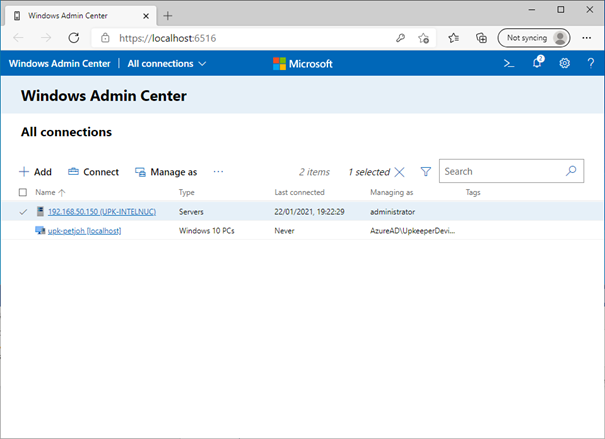The width and height of the screenshot is (605, 439).
Task: Sort by the Tags column header
Action: 473,192
